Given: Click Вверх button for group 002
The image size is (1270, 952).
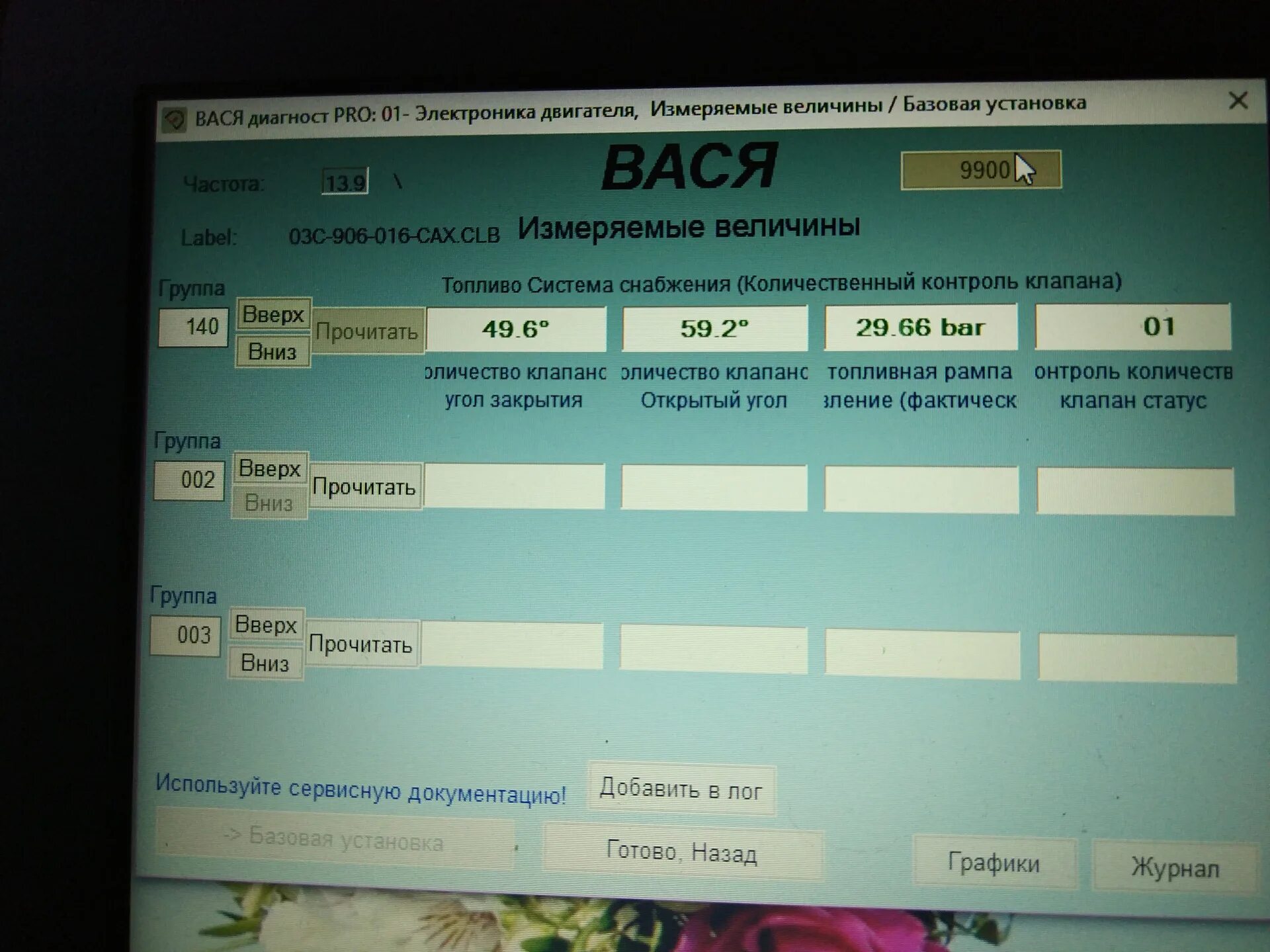Looking at the screenshot, I should (269, 468).
